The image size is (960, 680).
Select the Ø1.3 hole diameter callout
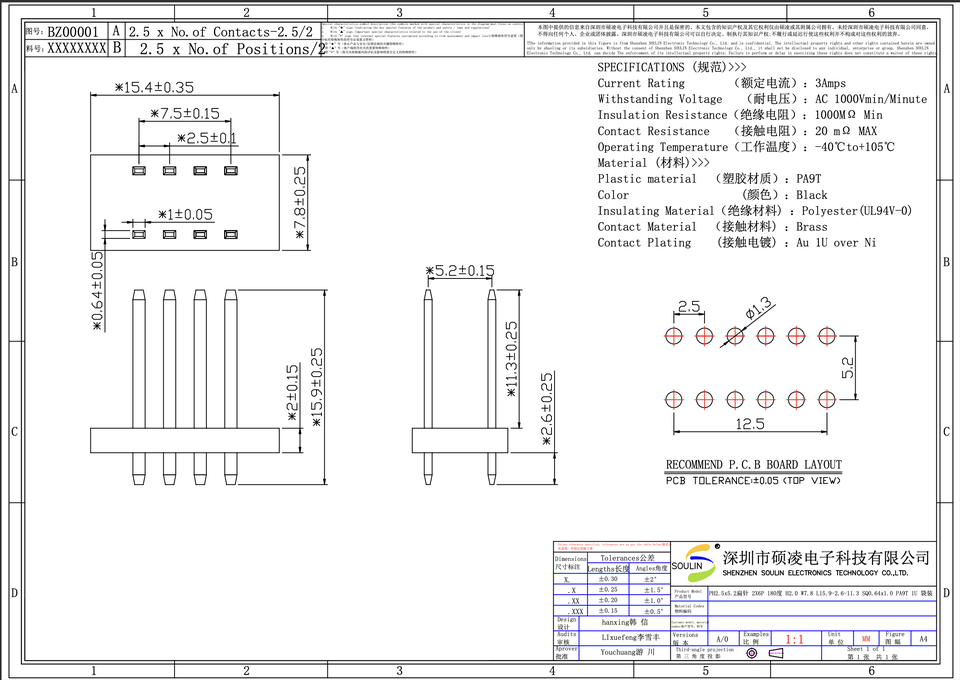[759, 309]
